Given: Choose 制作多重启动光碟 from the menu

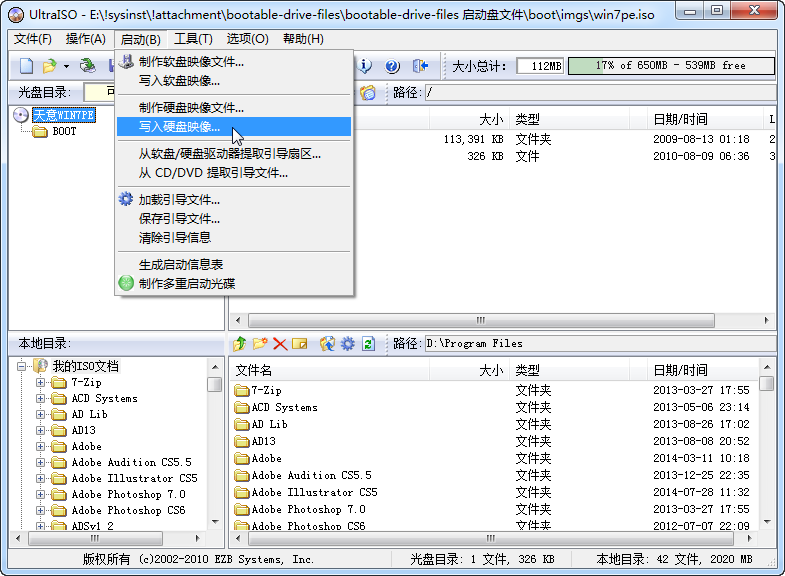Looking at the screenshot, I should [187, 283].
